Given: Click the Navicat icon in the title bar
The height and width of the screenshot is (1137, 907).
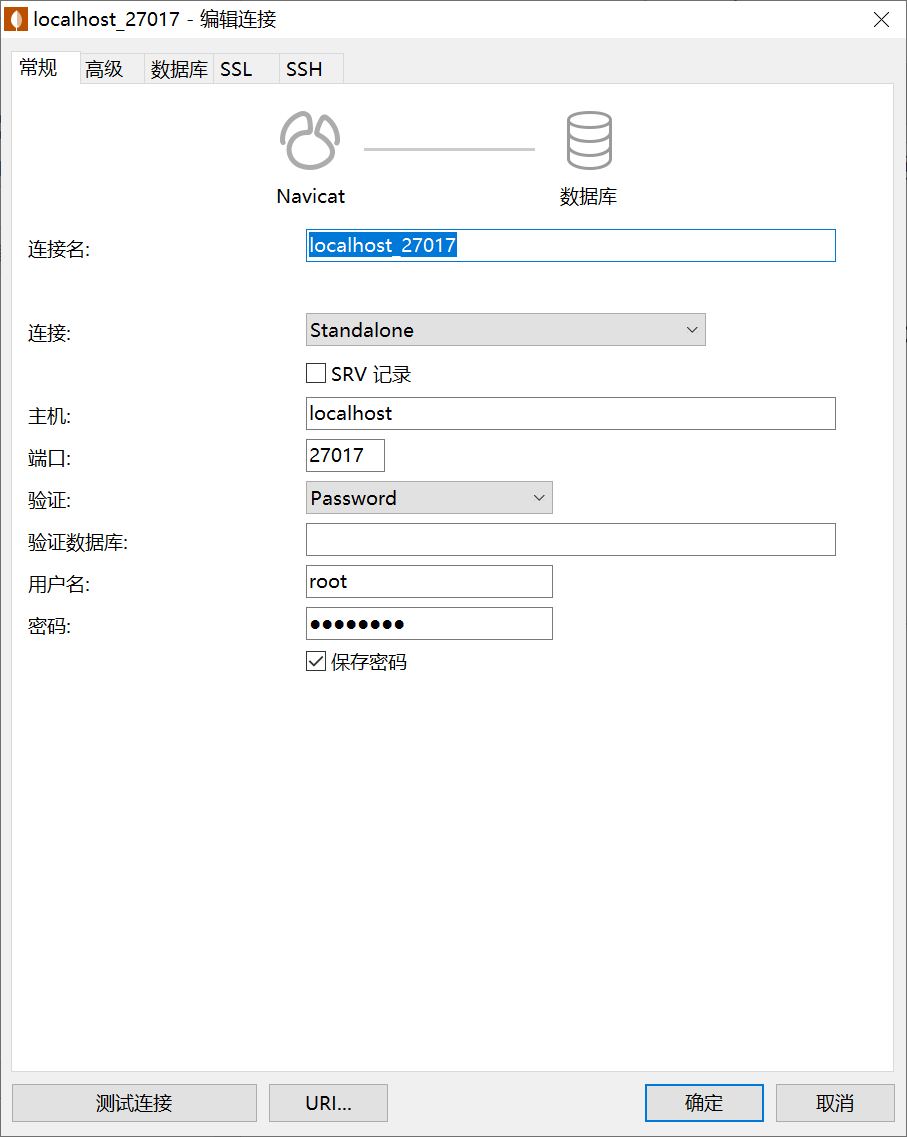Looking at the screenshot, I should 15,19.
